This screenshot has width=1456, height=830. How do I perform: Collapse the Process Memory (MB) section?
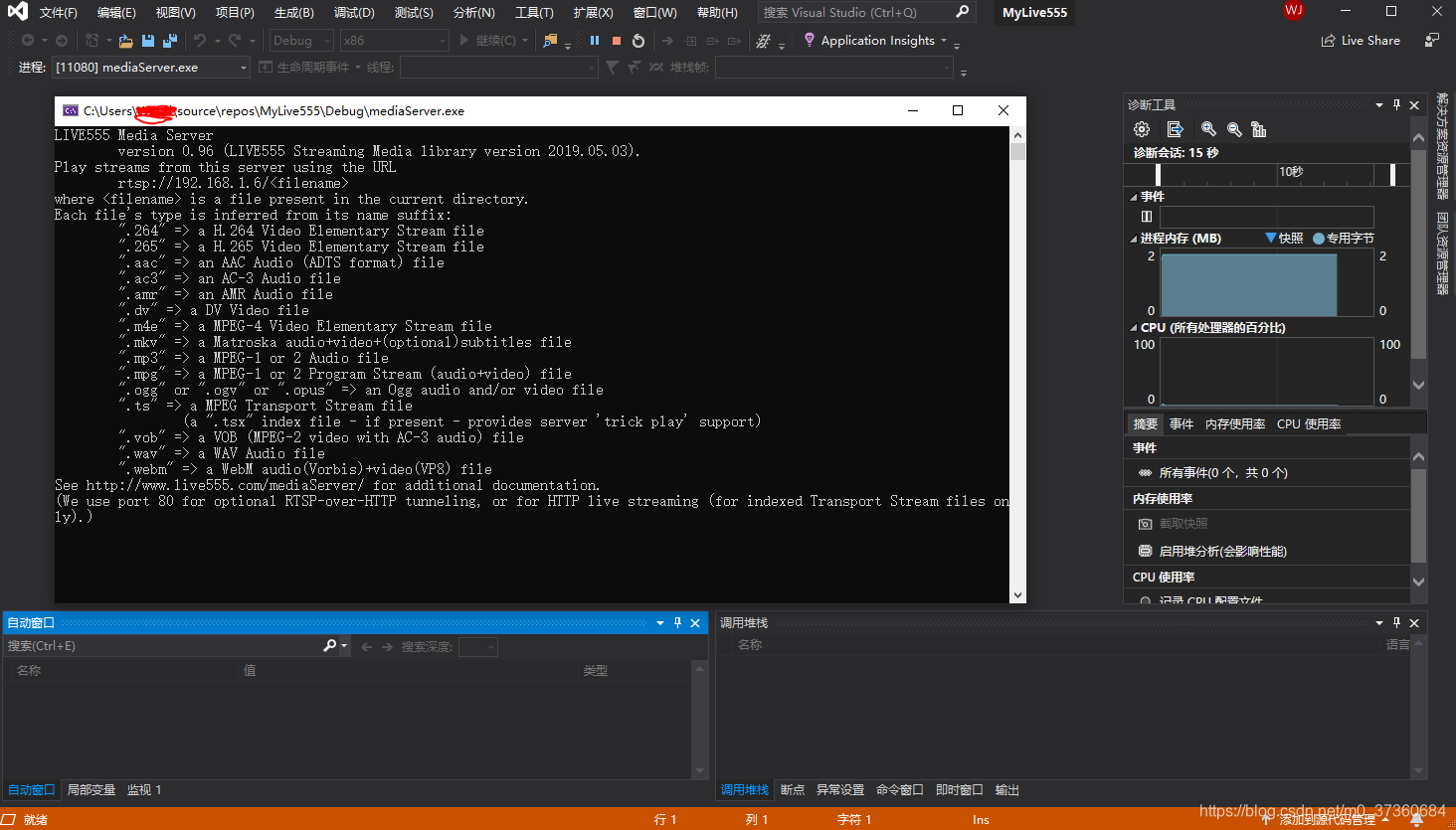1134,239
